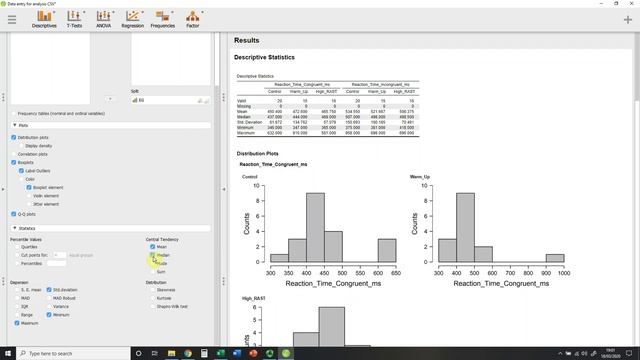
Task: Open Calculator from the taskbar
Action: pyautogui.click(x=204, y=353)
